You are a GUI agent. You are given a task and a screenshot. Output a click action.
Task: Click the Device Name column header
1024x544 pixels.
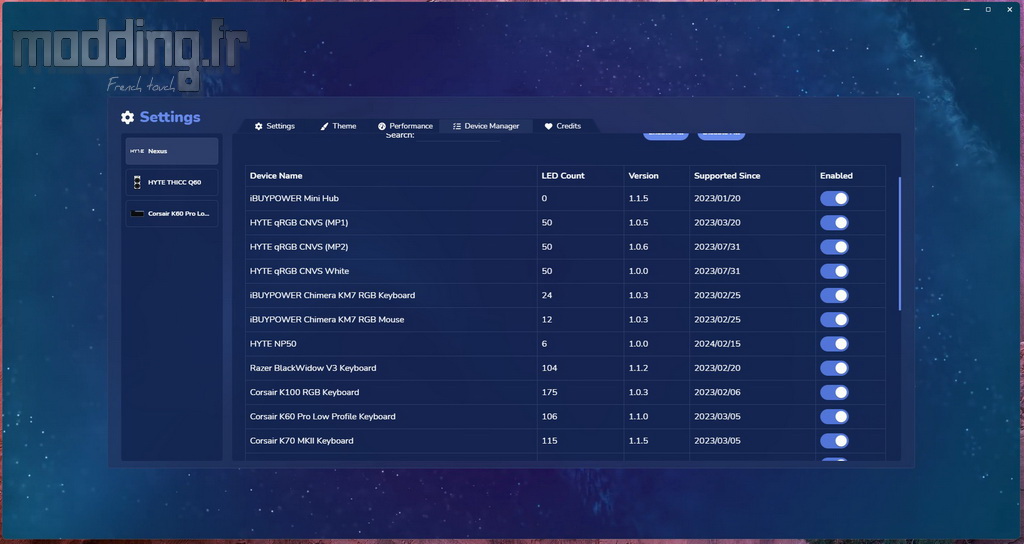(x=276, y=176)
